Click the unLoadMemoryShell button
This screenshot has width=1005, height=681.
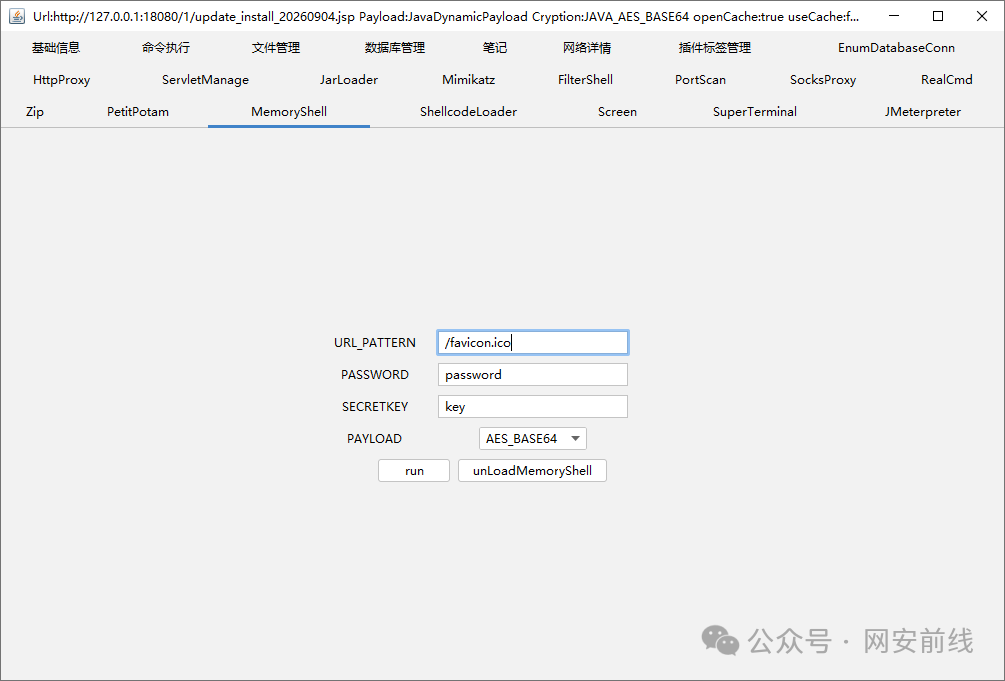tap(532, 471)
